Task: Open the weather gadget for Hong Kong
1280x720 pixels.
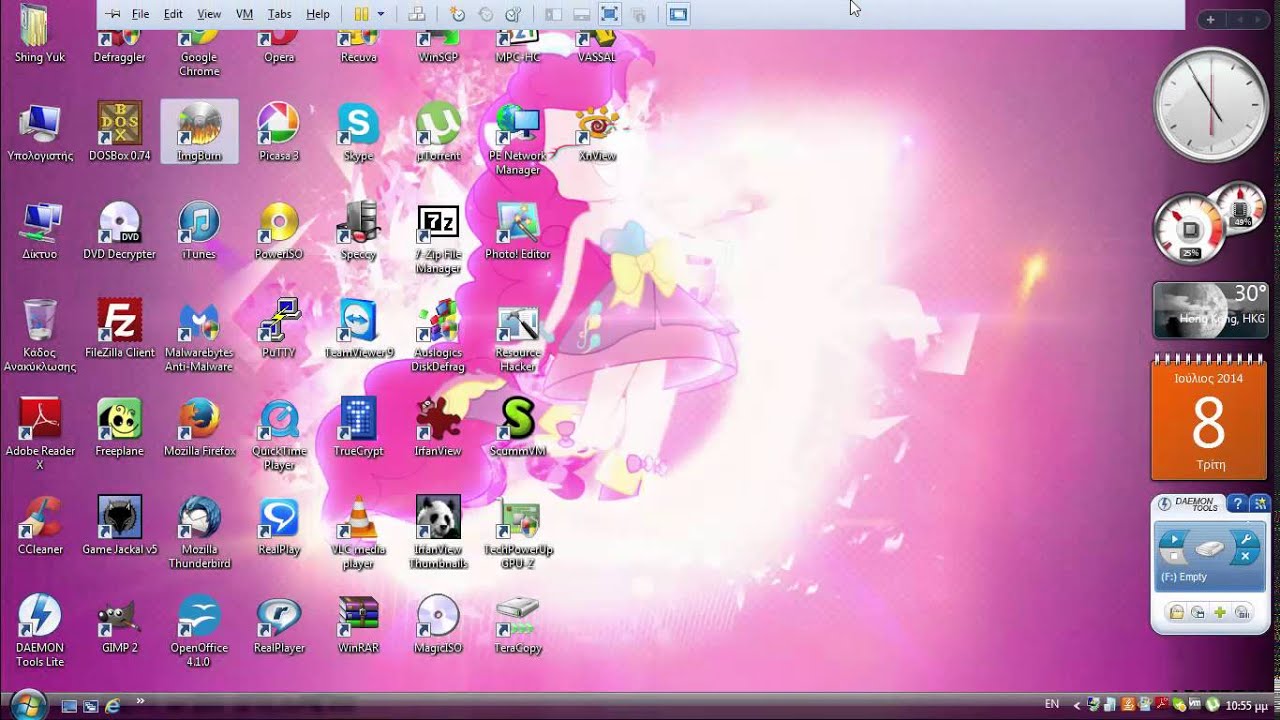Action: point(1210,310)
